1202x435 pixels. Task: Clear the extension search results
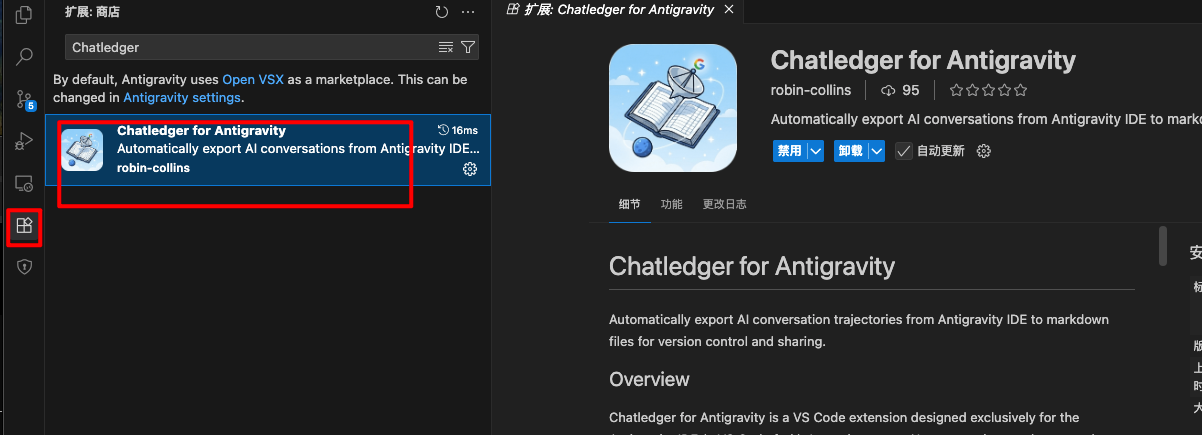pos(446,47)
